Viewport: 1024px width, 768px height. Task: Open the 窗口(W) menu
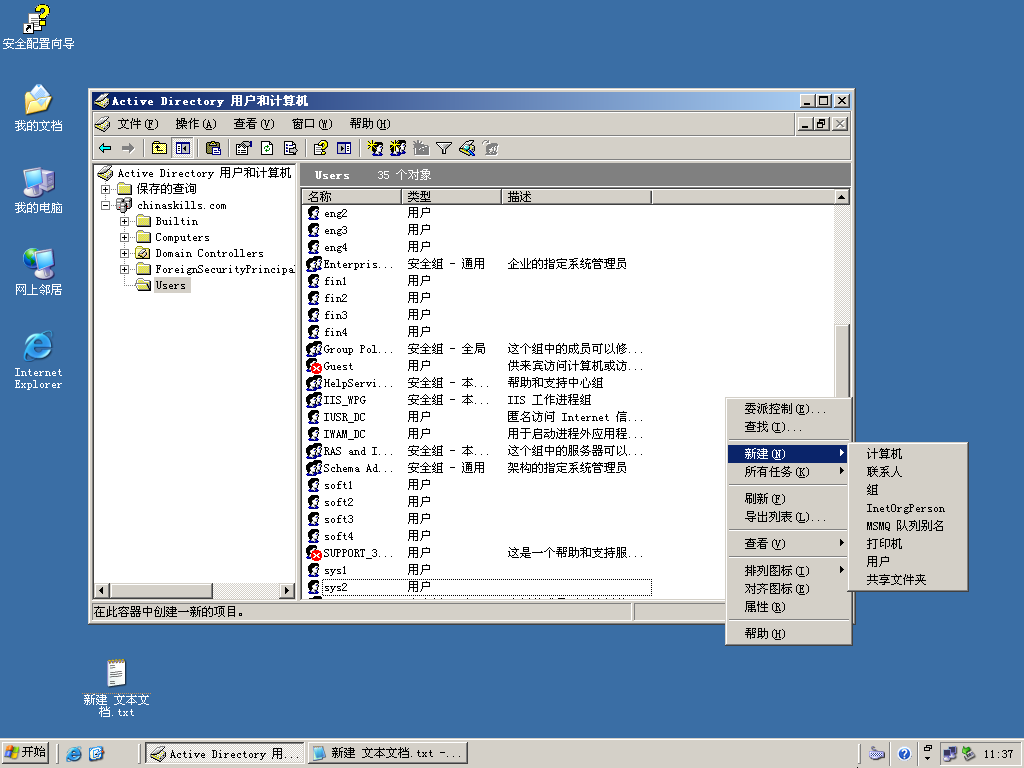pyautogui.click(x=312, y=124)
